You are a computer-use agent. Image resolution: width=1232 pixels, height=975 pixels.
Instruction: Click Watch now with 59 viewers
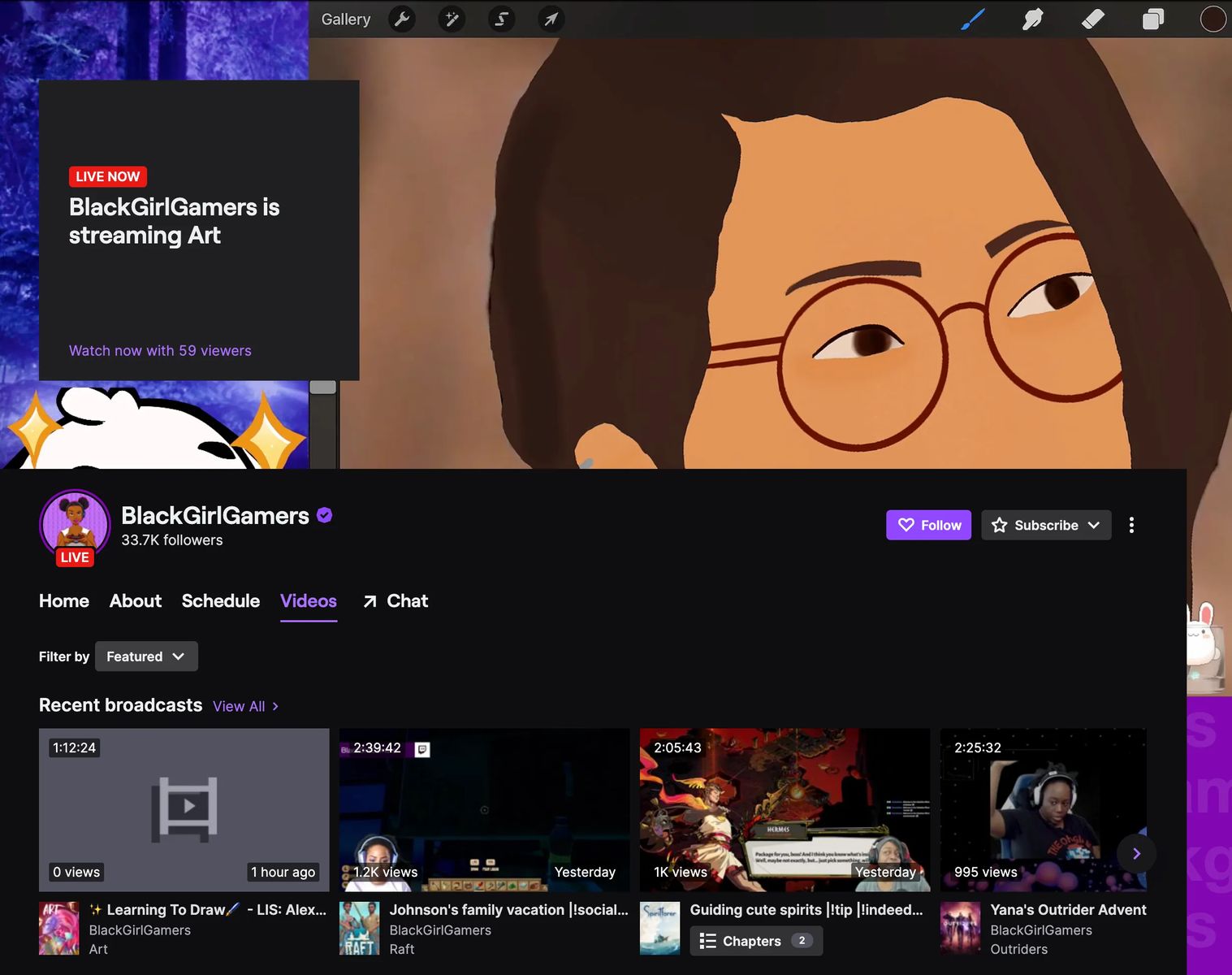pos(160,350)
